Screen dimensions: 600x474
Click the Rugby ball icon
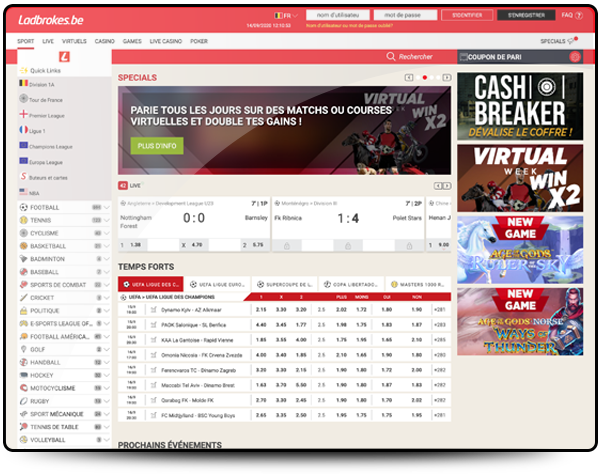(x=24, y=401)
